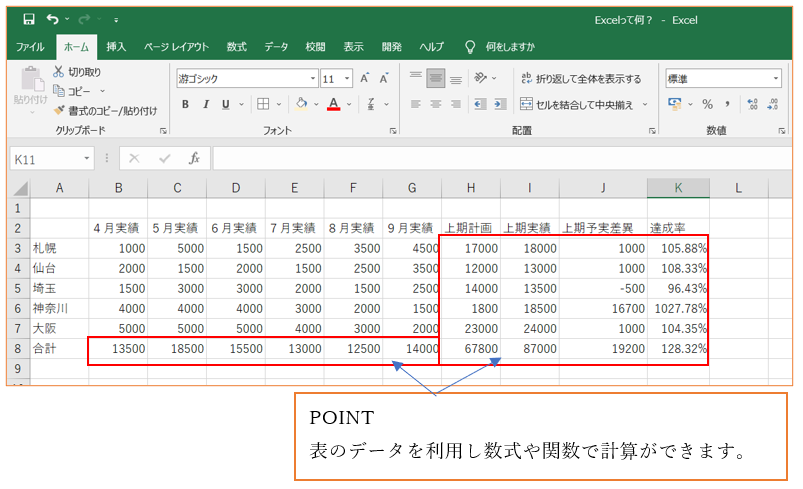This screenshot has height=489, width=803.
Task: Click the Cut (切り取り) scissors icon
Action: (x=59, y=73)
